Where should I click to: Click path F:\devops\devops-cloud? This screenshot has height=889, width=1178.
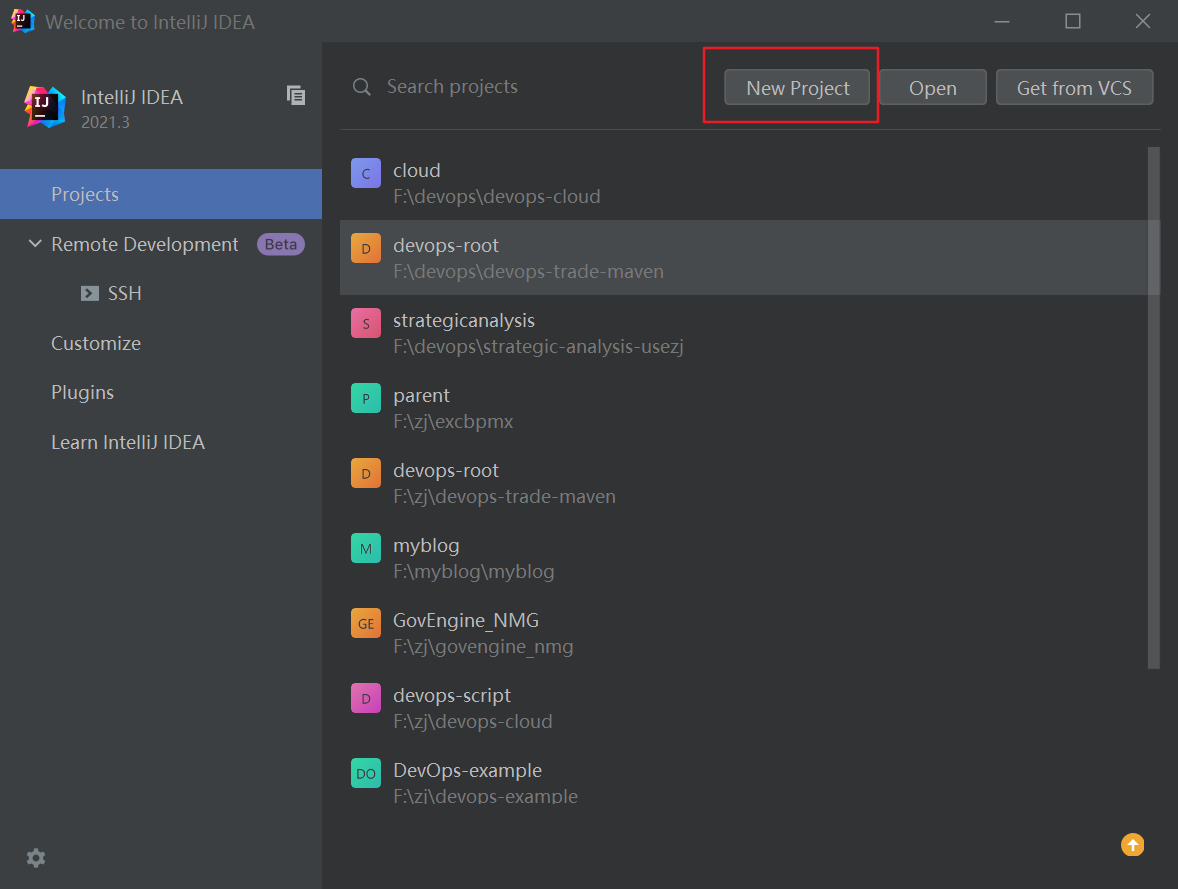pyautogui.click(x=497, y=197)
